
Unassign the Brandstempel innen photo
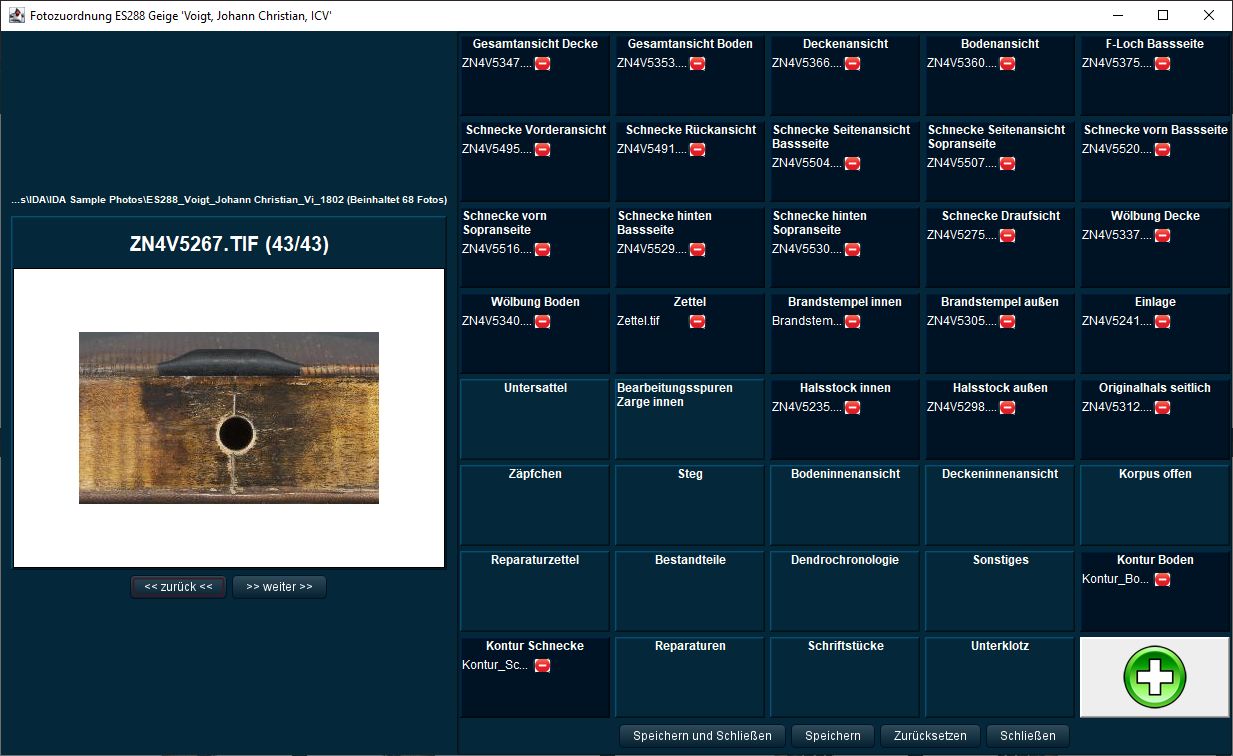click(x=852, y=322)
